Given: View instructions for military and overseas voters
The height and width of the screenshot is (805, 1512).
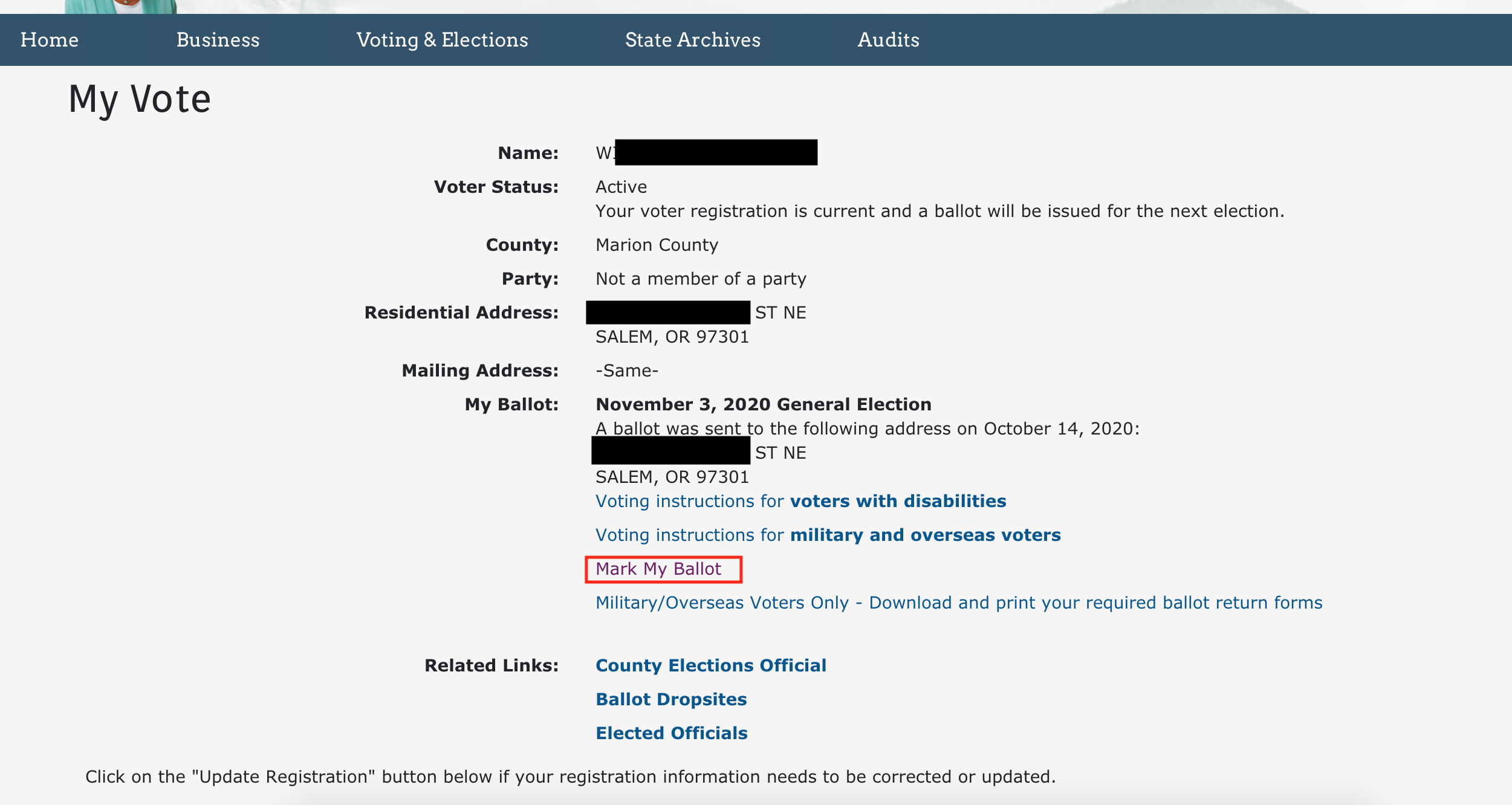Looking at the screenshot, I should (828, 535).
